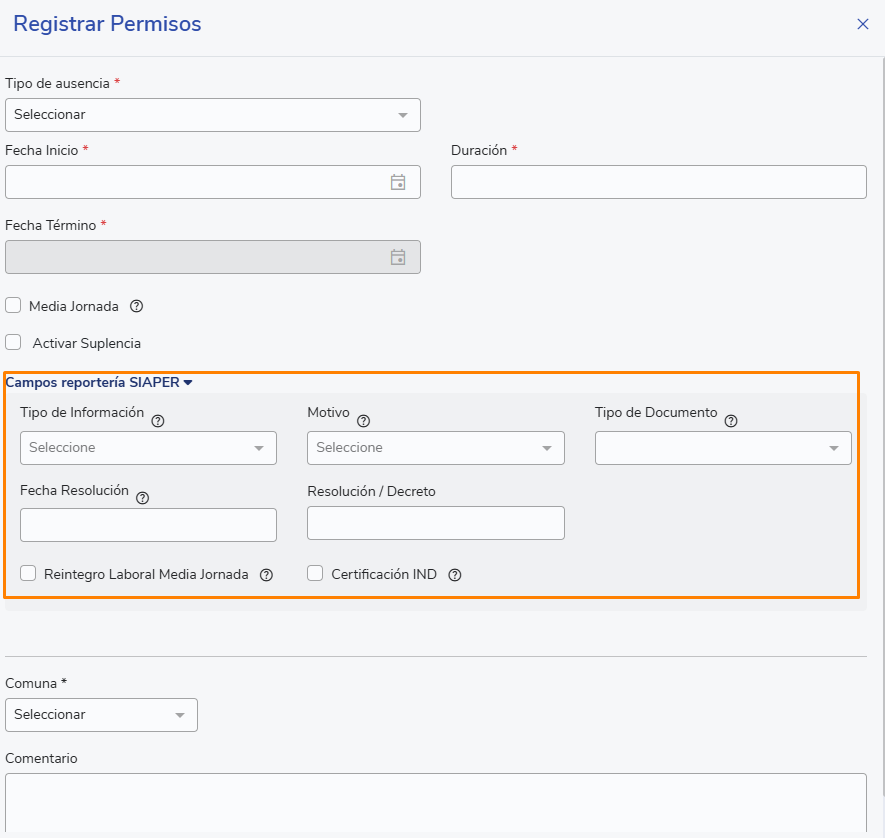
Task: Click help icon beside Fecha Resolución
Action: point(142,498)
